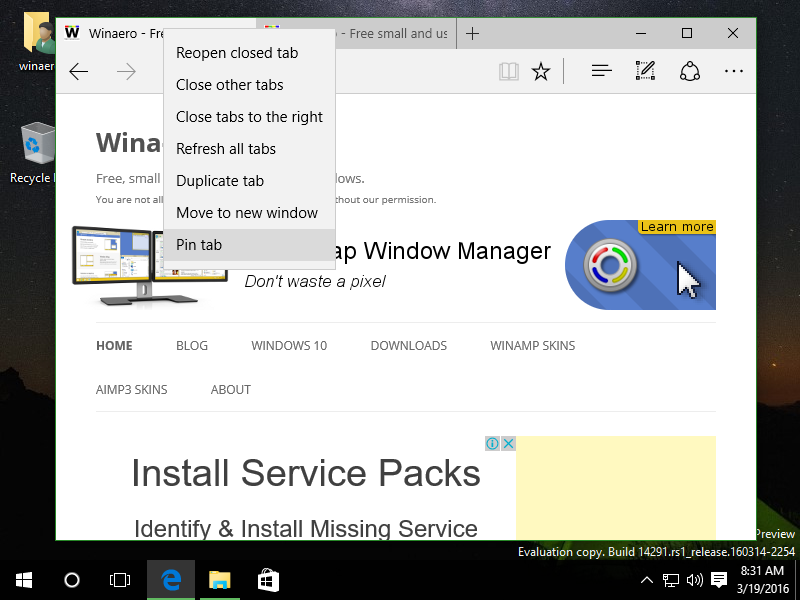Click Close tabs to the right
Screen dimensions: 800x600
(249, 117)
